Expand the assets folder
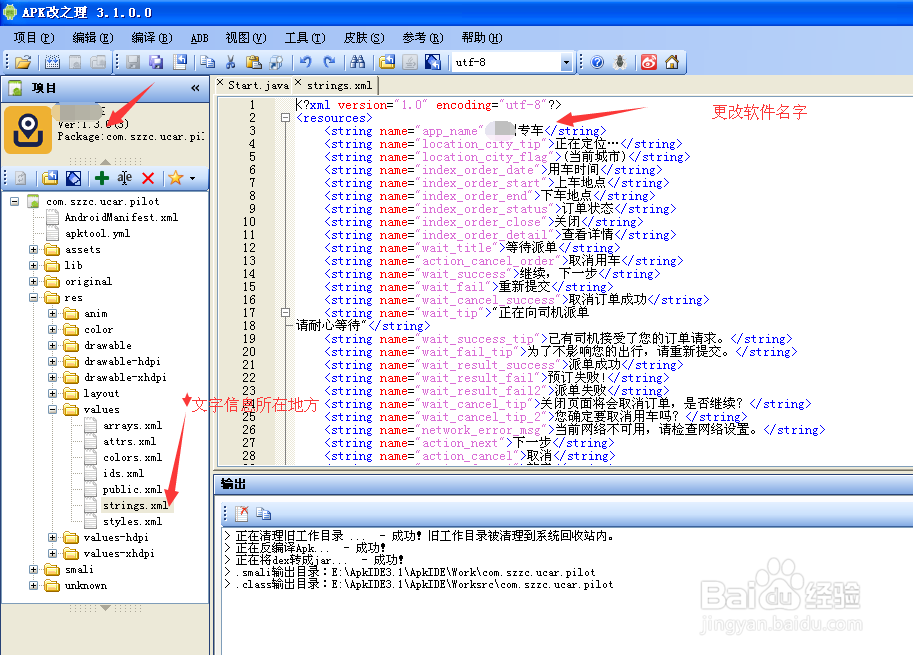The image size is (913, 655). (34, 249)
